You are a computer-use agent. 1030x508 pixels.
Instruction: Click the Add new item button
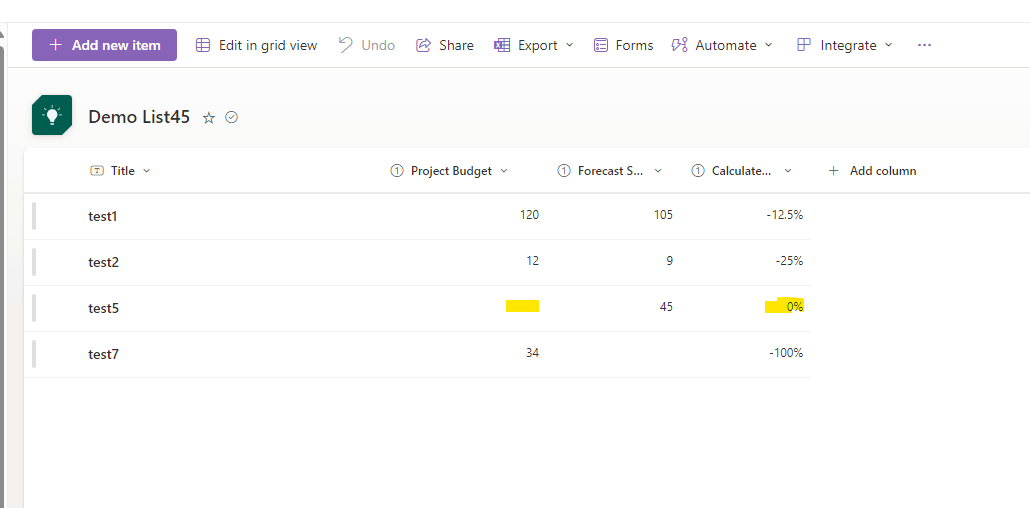click(x=104, y=45)
